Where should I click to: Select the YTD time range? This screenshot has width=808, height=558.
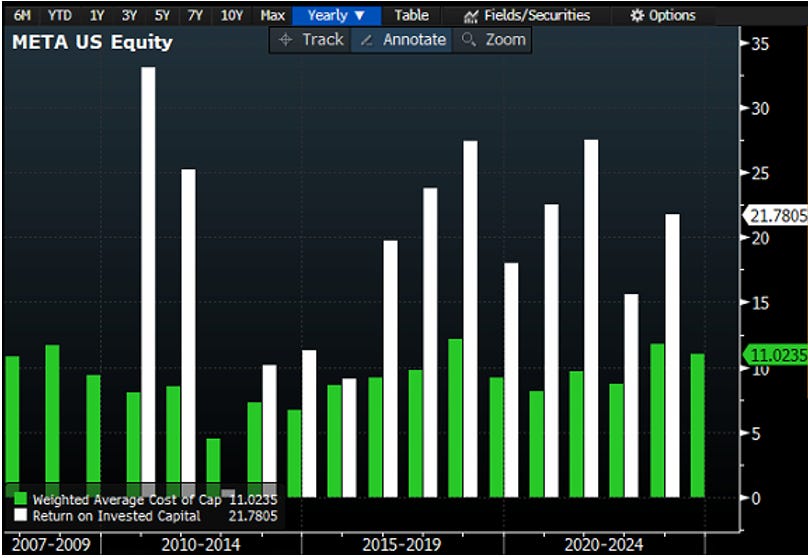tap(59, 15)
